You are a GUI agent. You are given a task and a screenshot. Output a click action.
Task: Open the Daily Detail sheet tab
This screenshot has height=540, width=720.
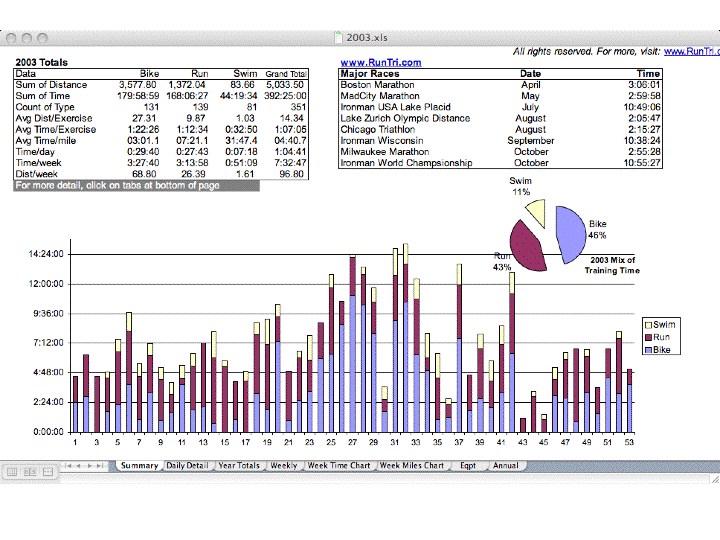pos(187,466)
